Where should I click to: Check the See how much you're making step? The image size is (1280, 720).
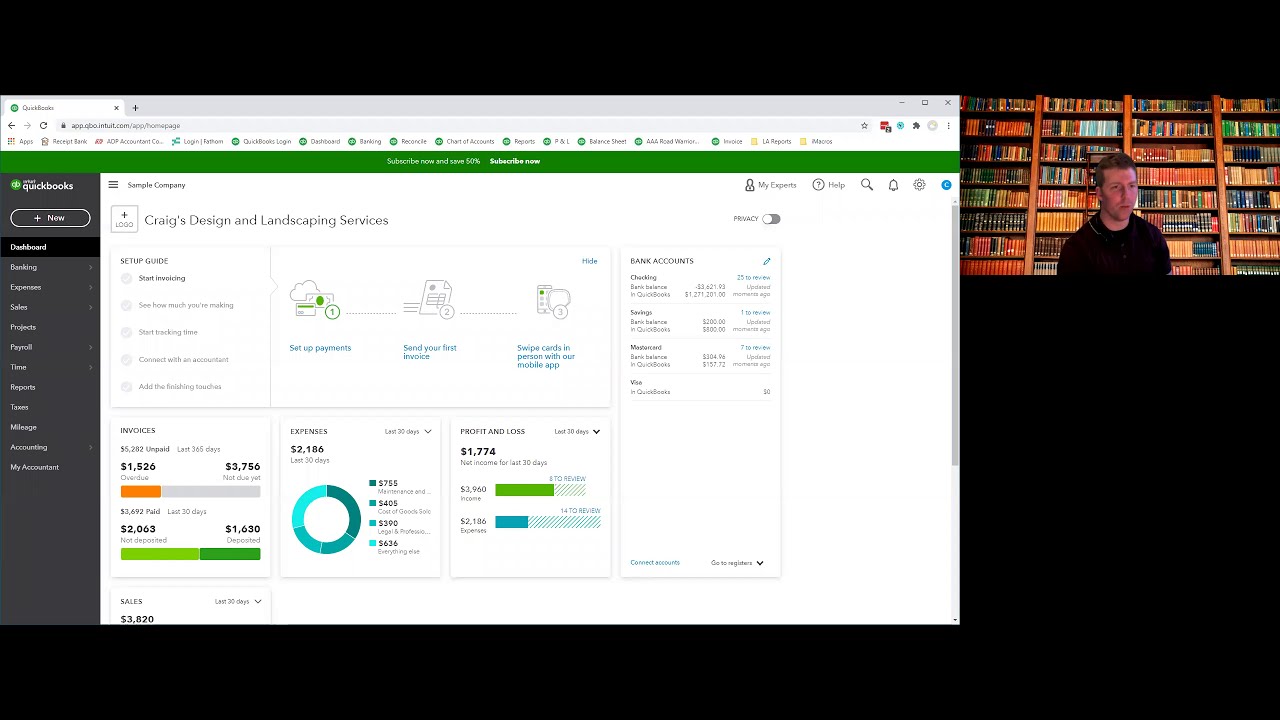pos(126,305)
